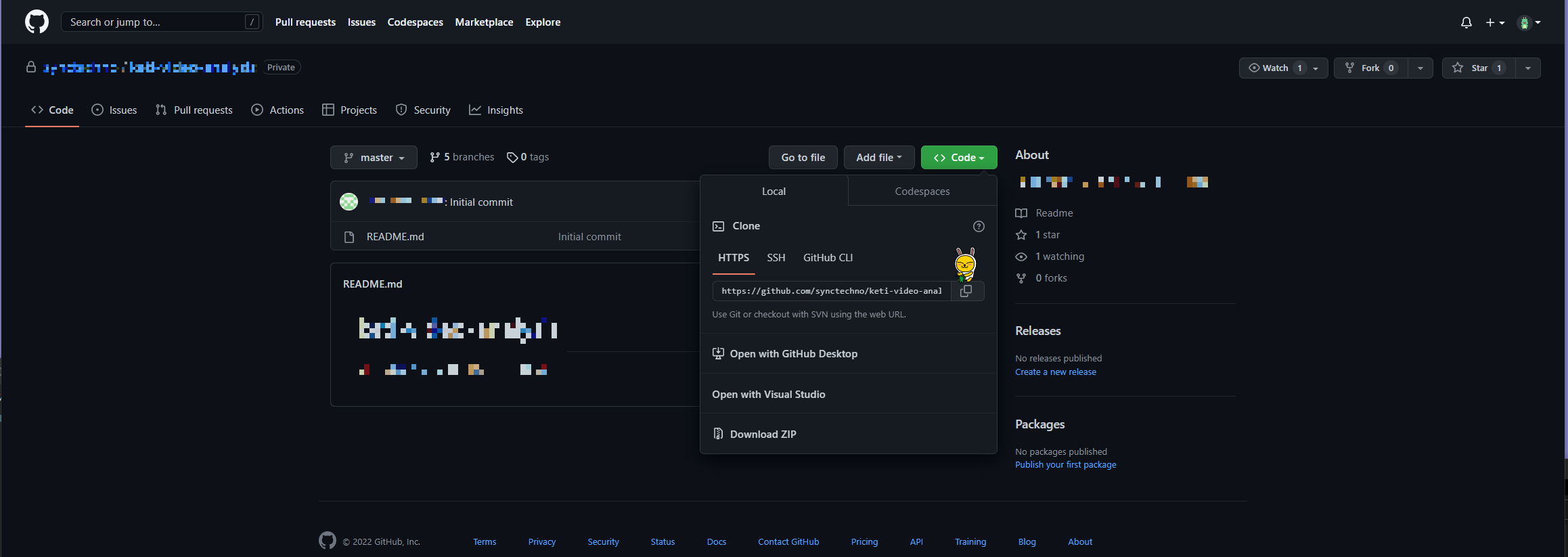The height and width of the screenshot is (557, 1568).
Task: Choose Open with Visual Studio
Action: point(849,394)
